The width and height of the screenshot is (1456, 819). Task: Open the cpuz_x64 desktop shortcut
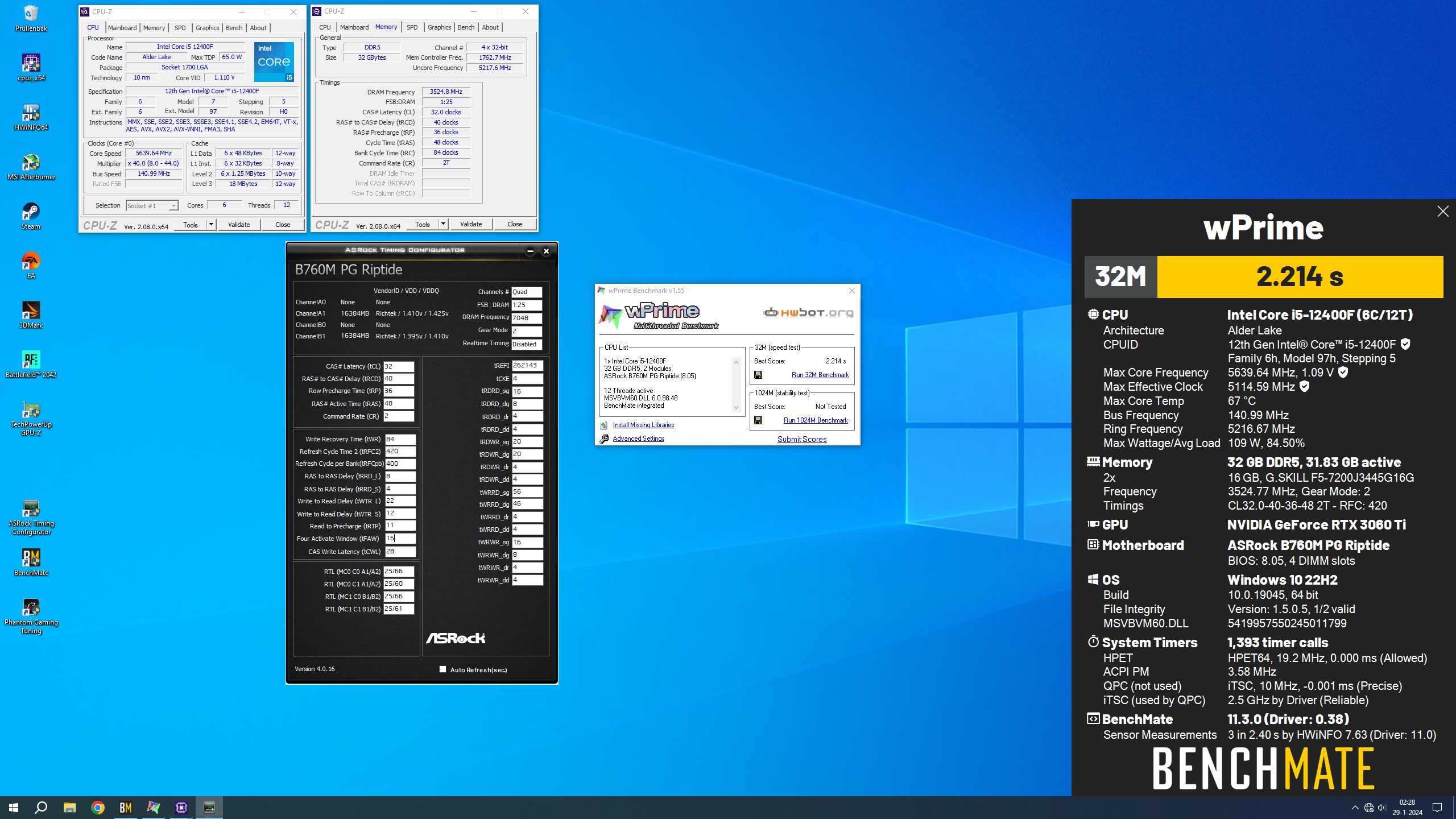(x=31, y=68)
